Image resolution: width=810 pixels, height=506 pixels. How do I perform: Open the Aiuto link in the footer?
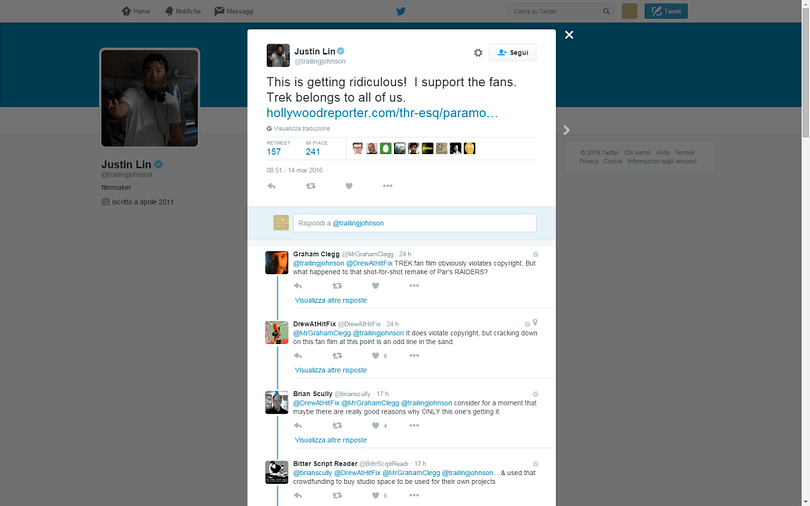[x=663, y=153]
